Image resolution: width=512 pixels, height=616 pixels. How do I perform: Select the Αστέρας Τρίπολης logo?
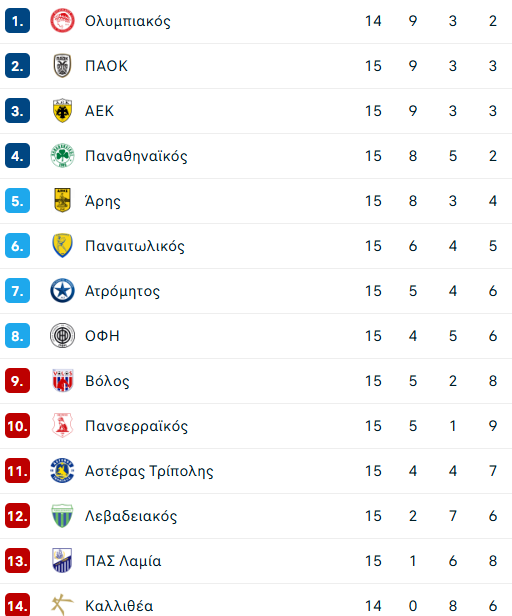pos(62,471)
